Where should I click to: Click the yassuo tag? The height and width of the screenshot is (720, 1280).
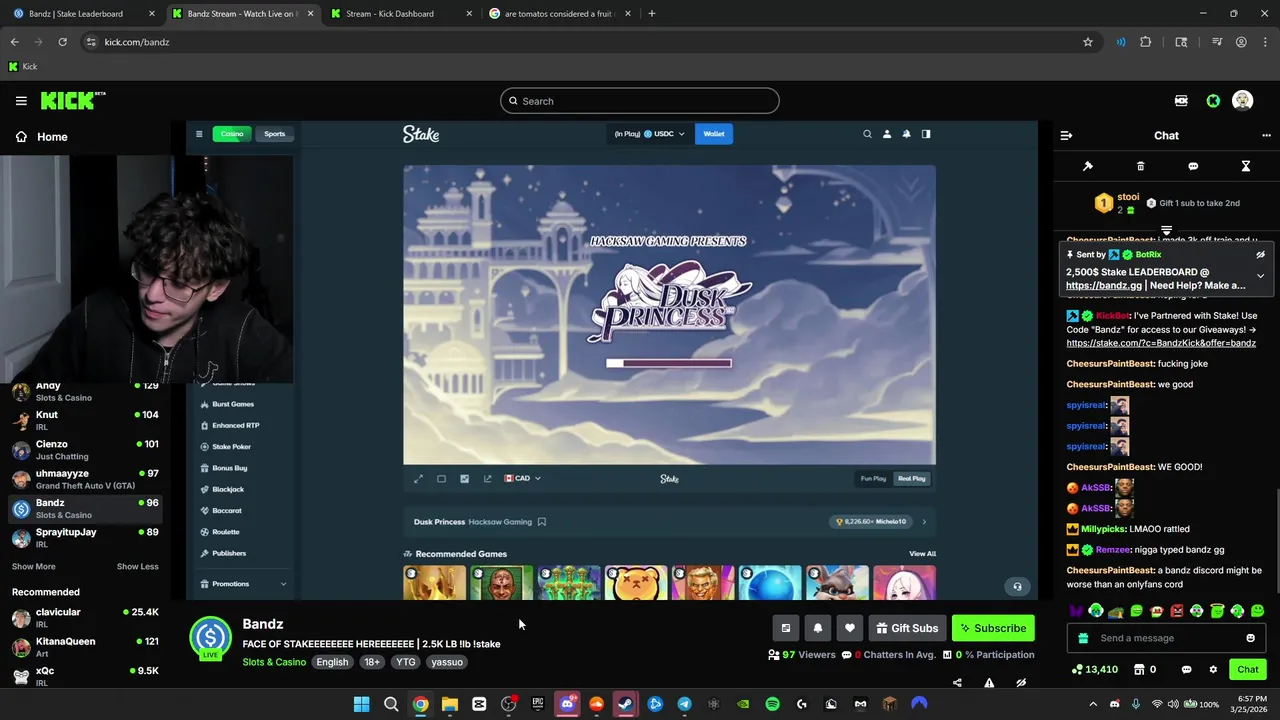447,662
